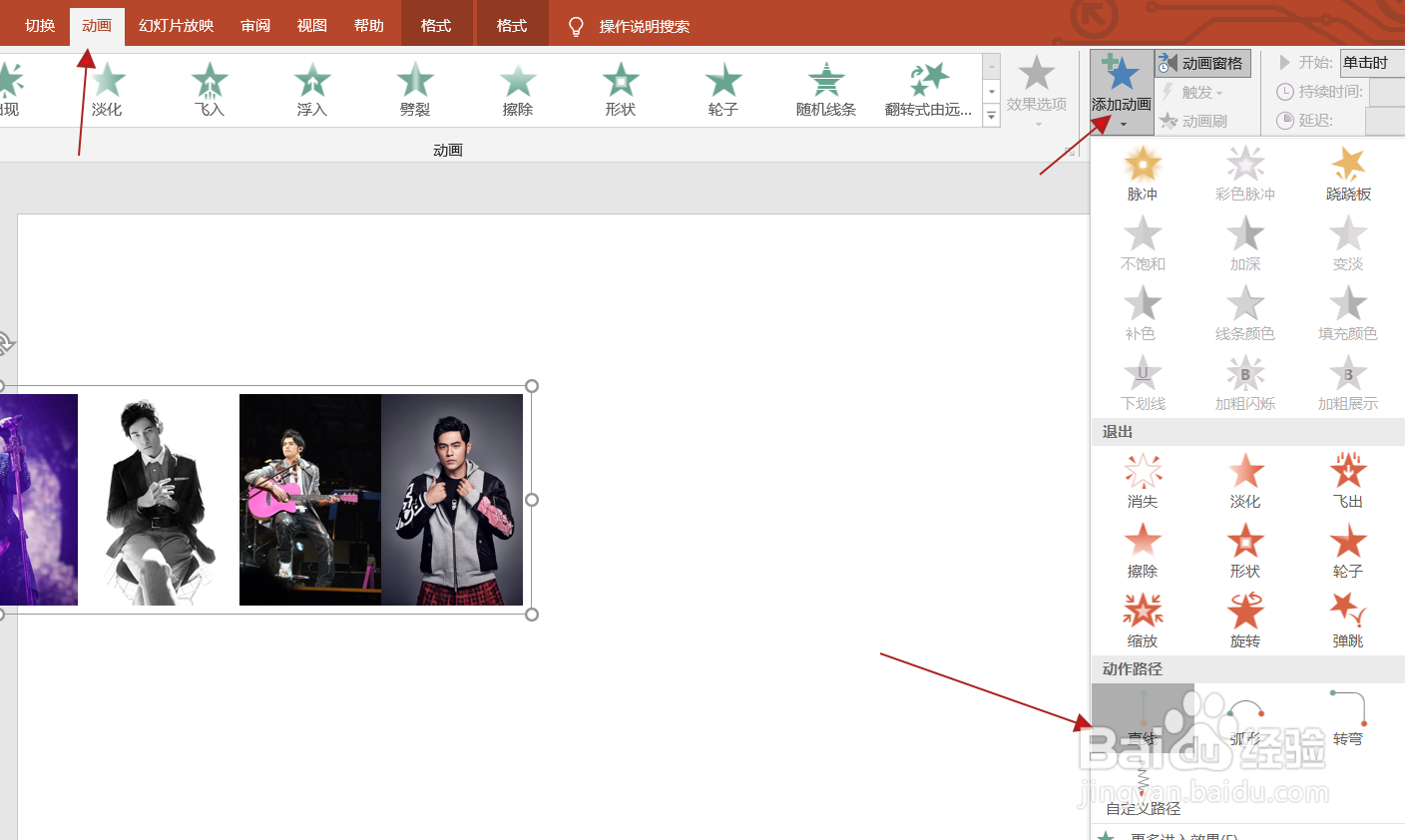The image size is (1405, 840).
Task: Open the 触发 trigger dropdown
Action: click(x=1190, y=92)
